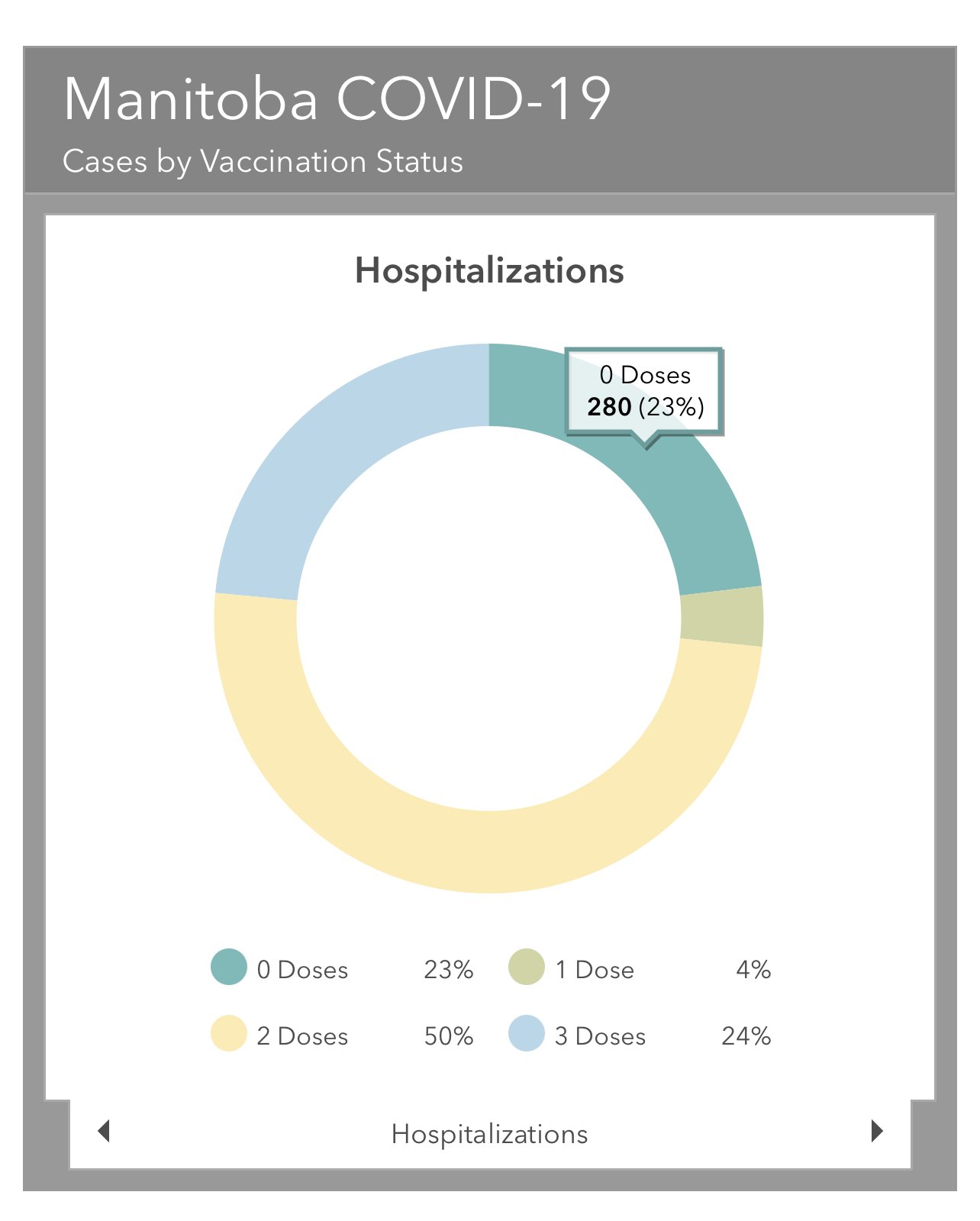Click the 50% value beside 2 Doses
The height and width of the screenshot is (1221, 980).
[449, 1036]
